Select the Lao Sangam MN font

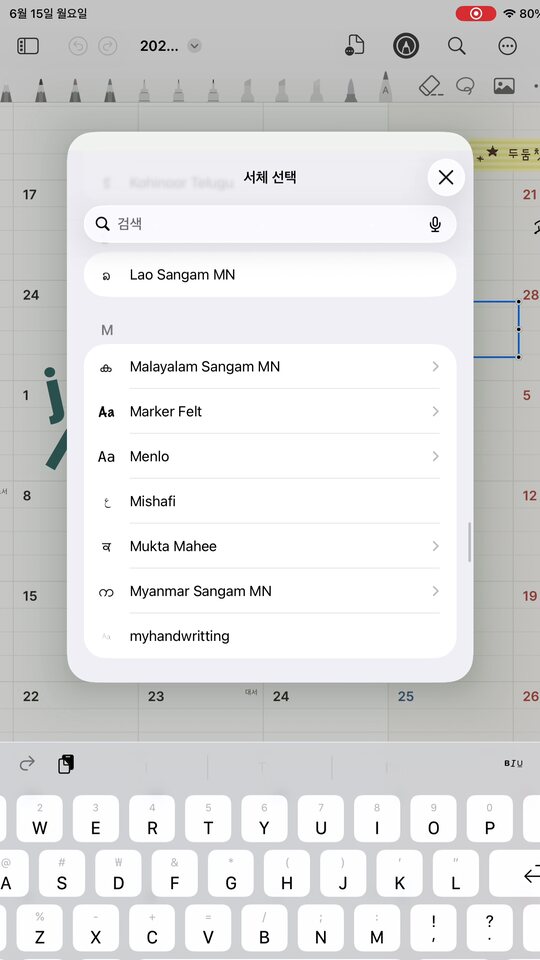270,275
